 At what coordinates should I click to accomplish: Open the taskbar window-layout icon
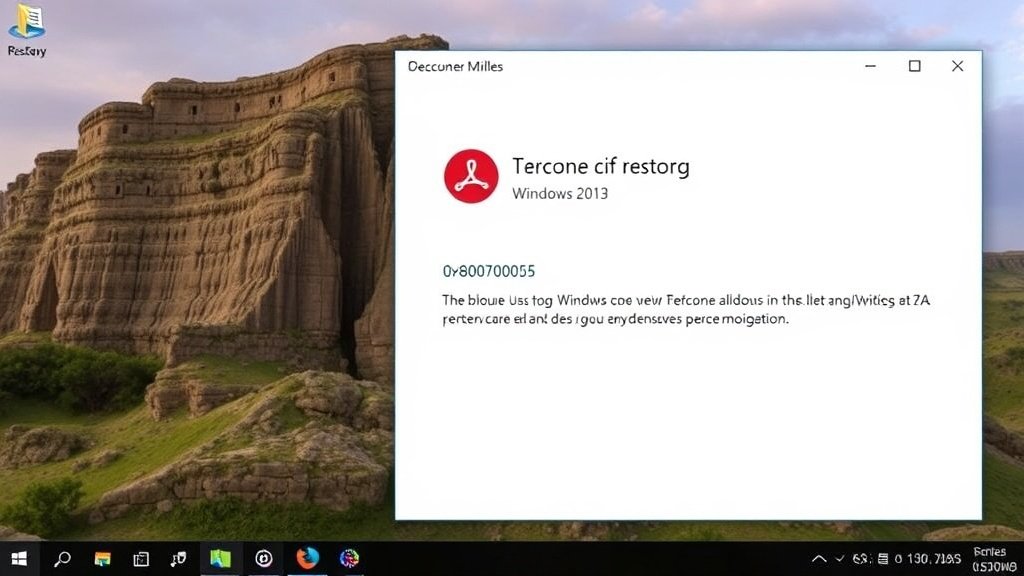(x=141, y=559)
